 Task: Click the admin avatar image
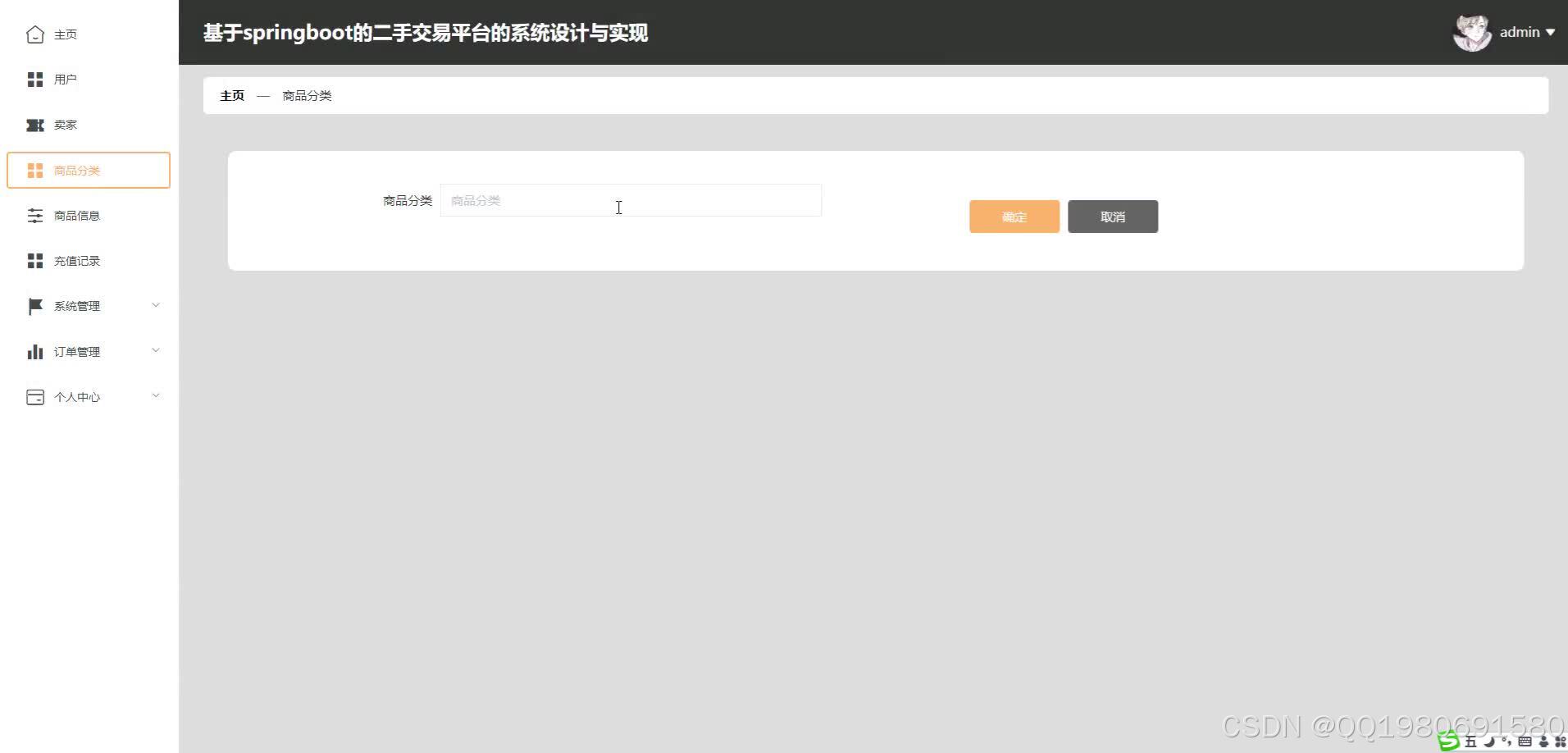click(x=1472, y=32)
